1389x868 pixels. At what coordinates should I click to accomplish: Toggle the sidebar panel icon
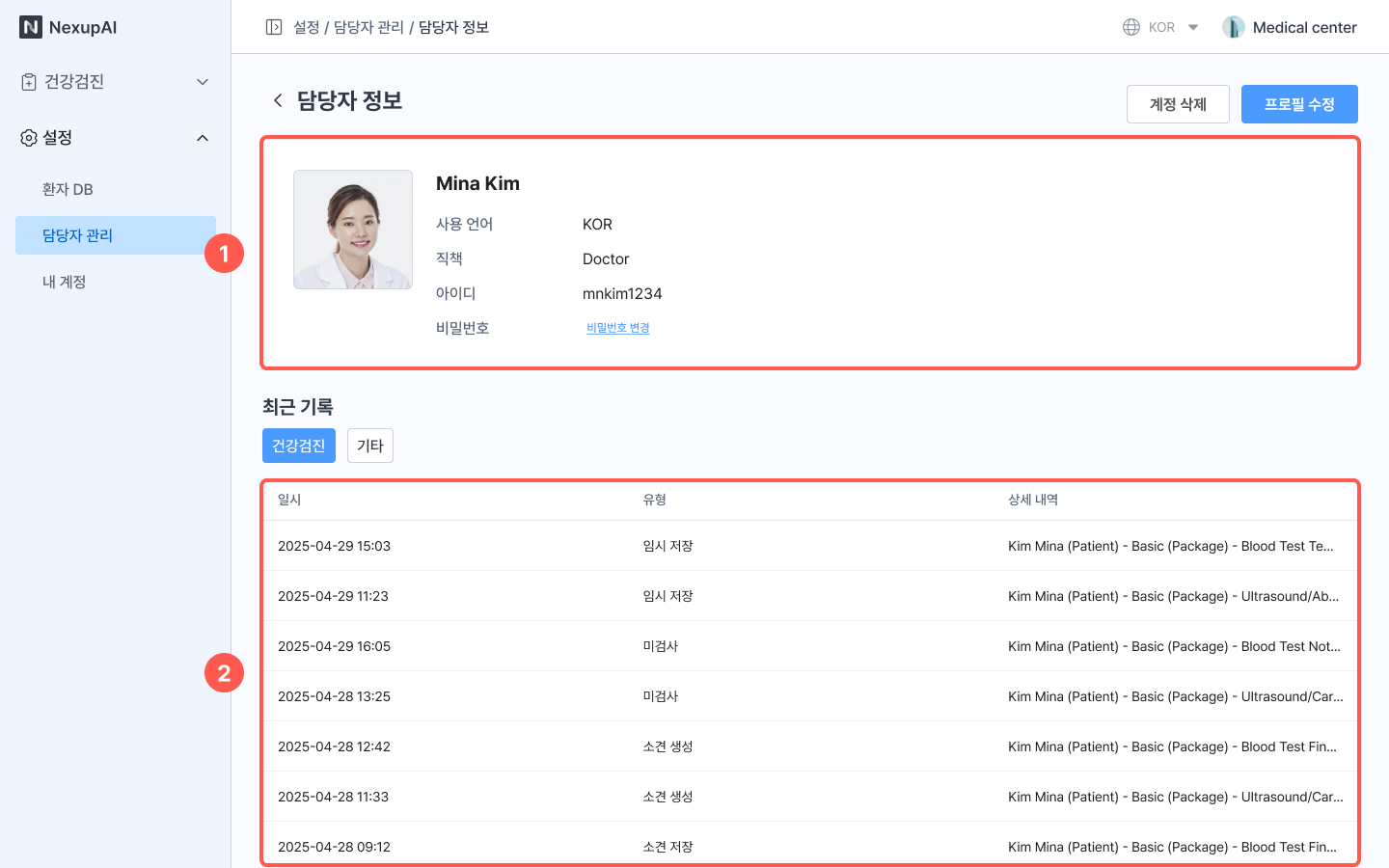pos(274,27)
